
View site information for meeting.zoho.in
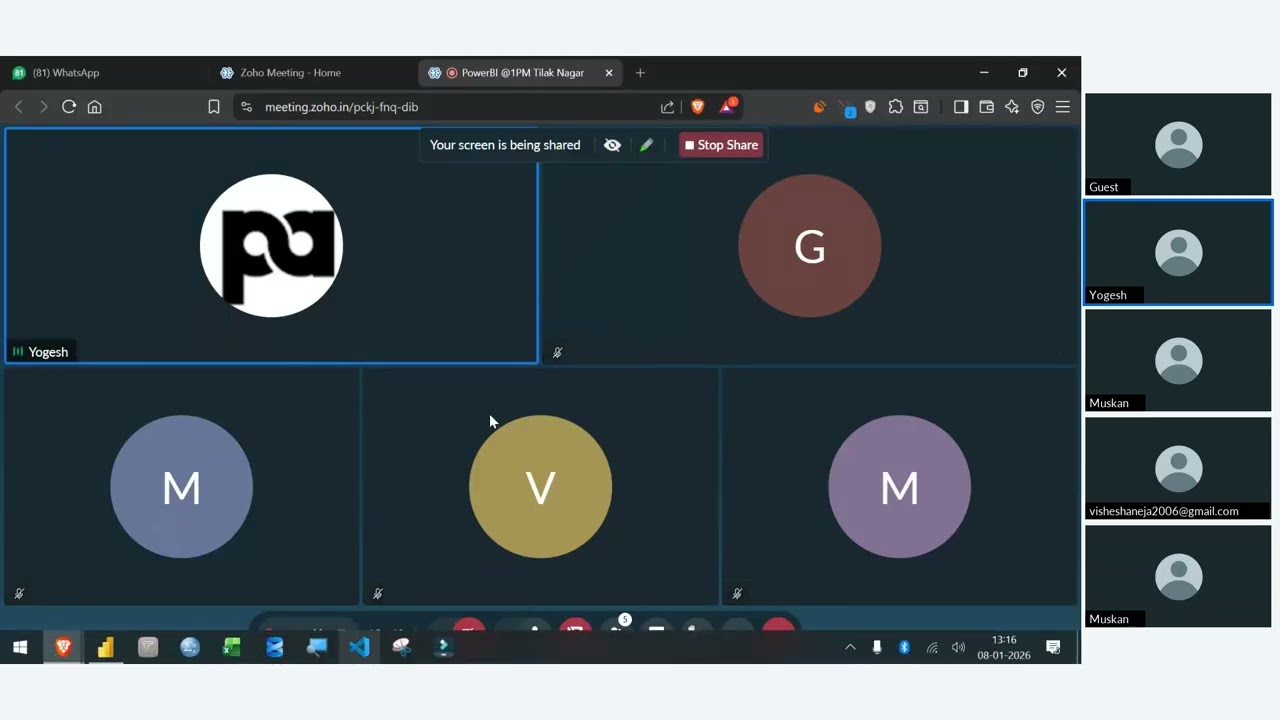pos(247,107)
